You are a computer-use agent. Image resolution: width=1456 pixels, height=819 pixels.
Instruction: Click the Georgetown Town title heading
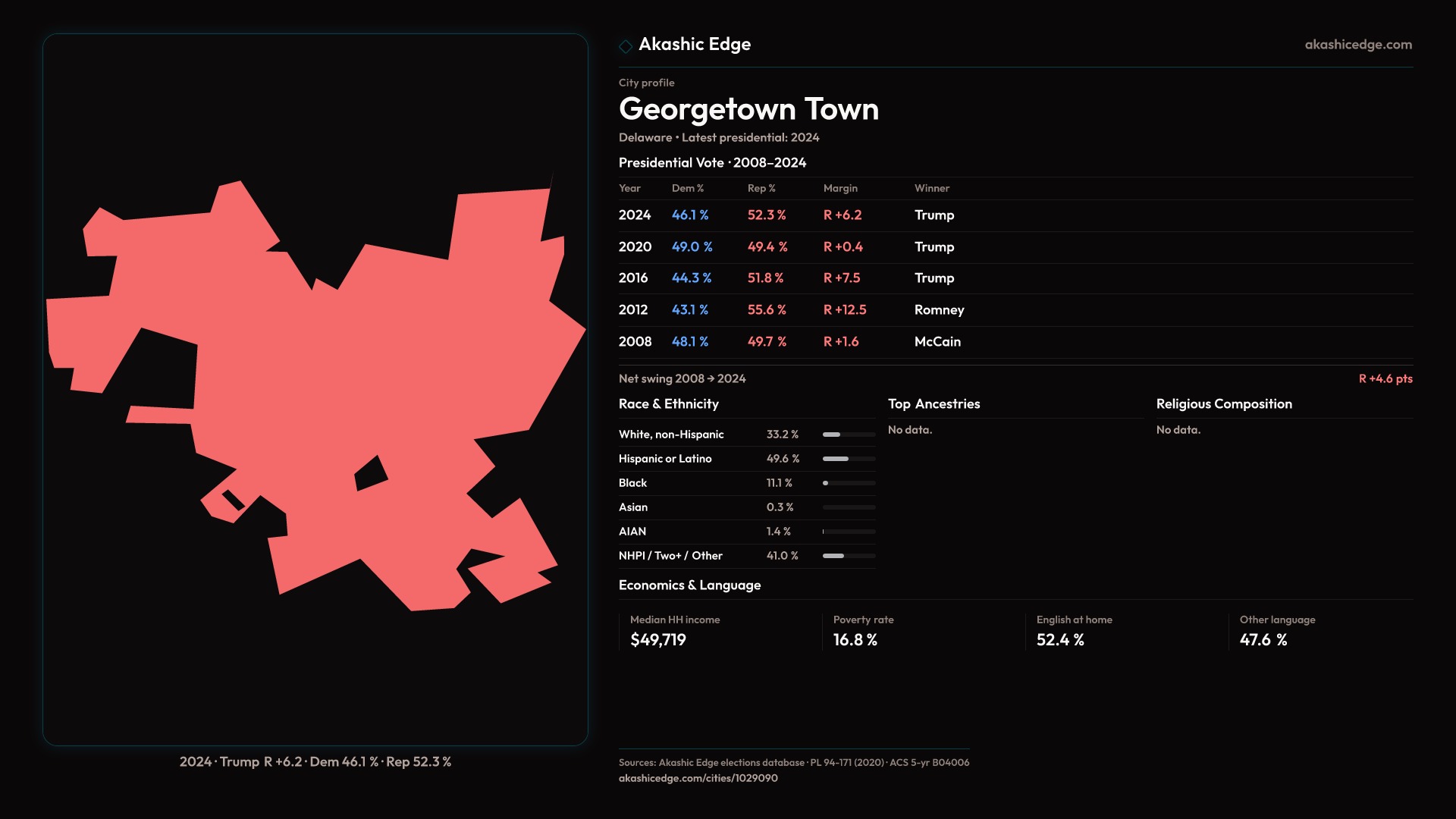point(748,109)
